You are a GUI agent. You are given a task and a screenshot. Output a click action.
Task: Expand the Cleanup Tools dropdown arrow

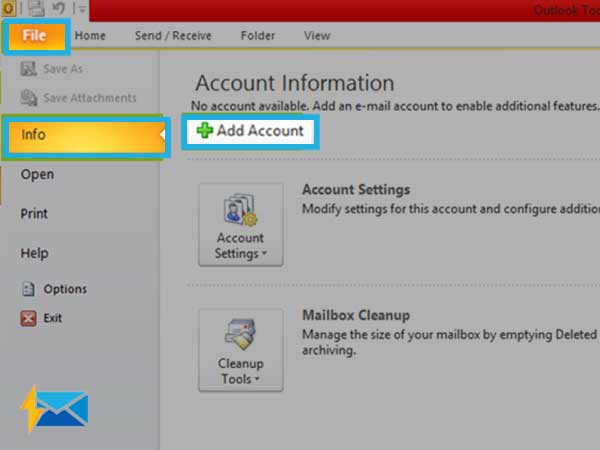click(x=257, y=379)
